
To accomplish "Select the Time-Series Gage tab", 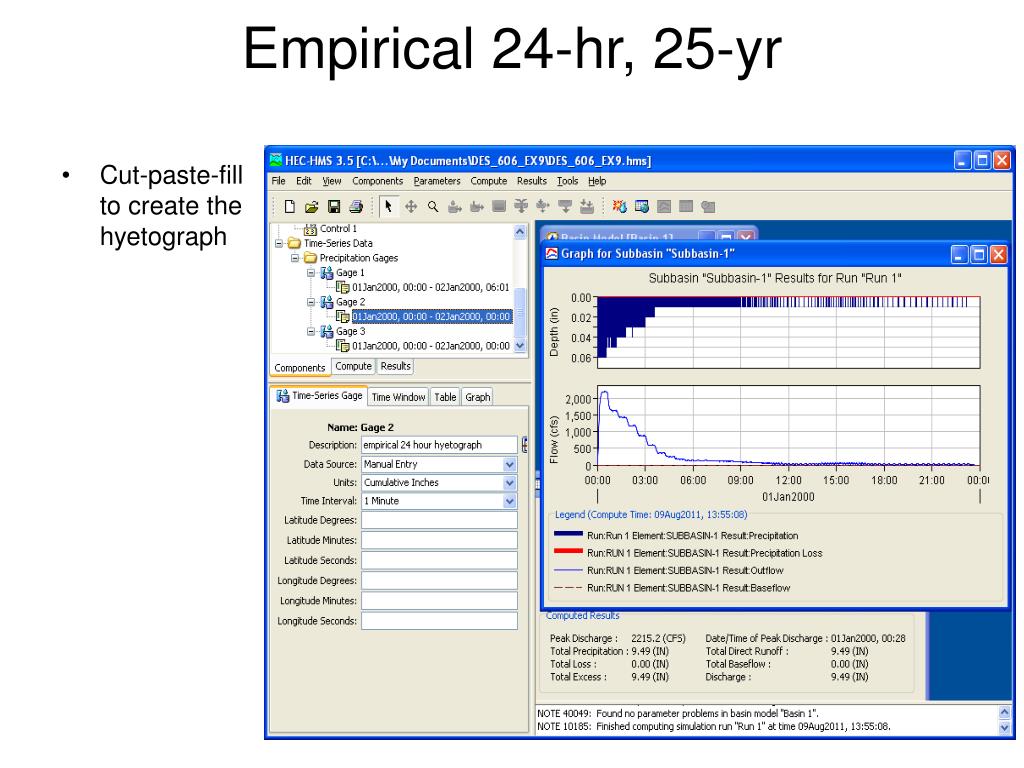I will (319, 396).
